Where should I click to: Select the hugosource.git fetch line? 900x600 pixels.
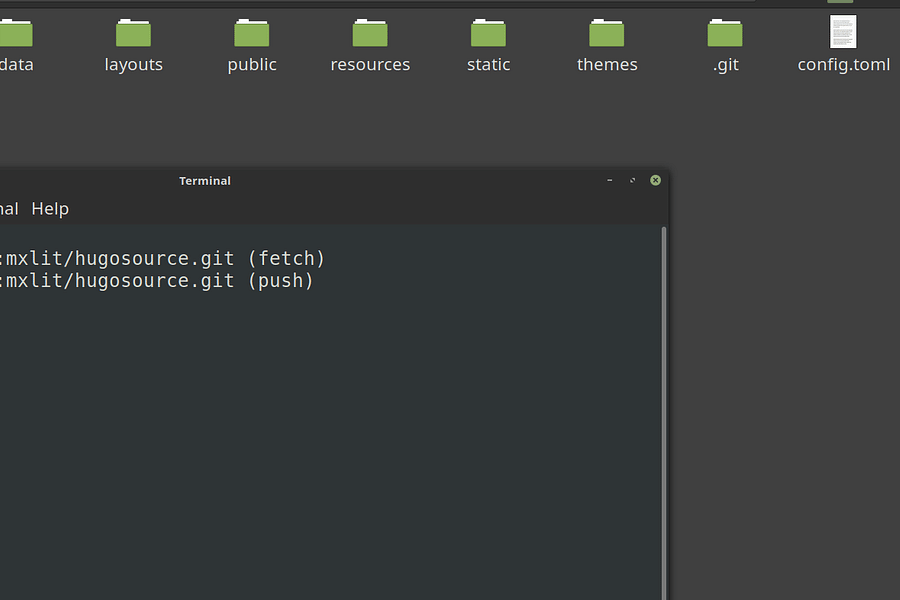pyautogui.click(x=160, y=258)
